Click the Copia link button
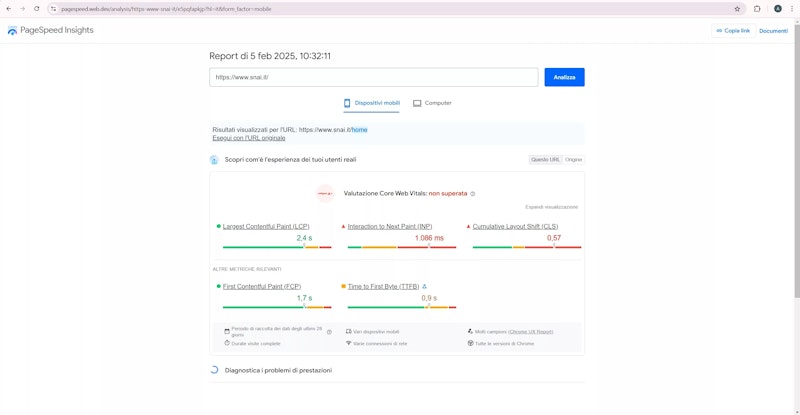This screenshot has width=800, height=415. pyautogui.click(x=733, y=31)
